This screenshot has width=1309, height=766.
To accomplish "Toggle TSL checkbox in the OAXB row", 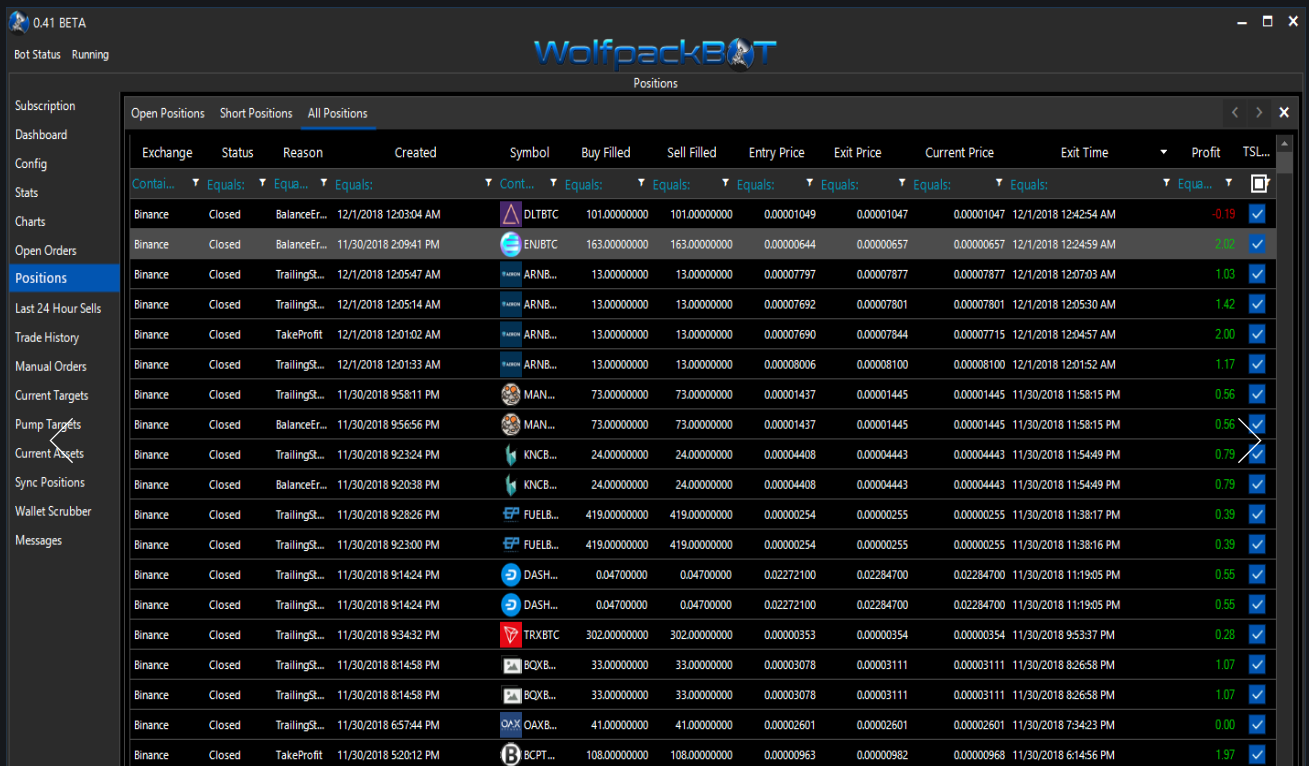I will coord(1257,724).
